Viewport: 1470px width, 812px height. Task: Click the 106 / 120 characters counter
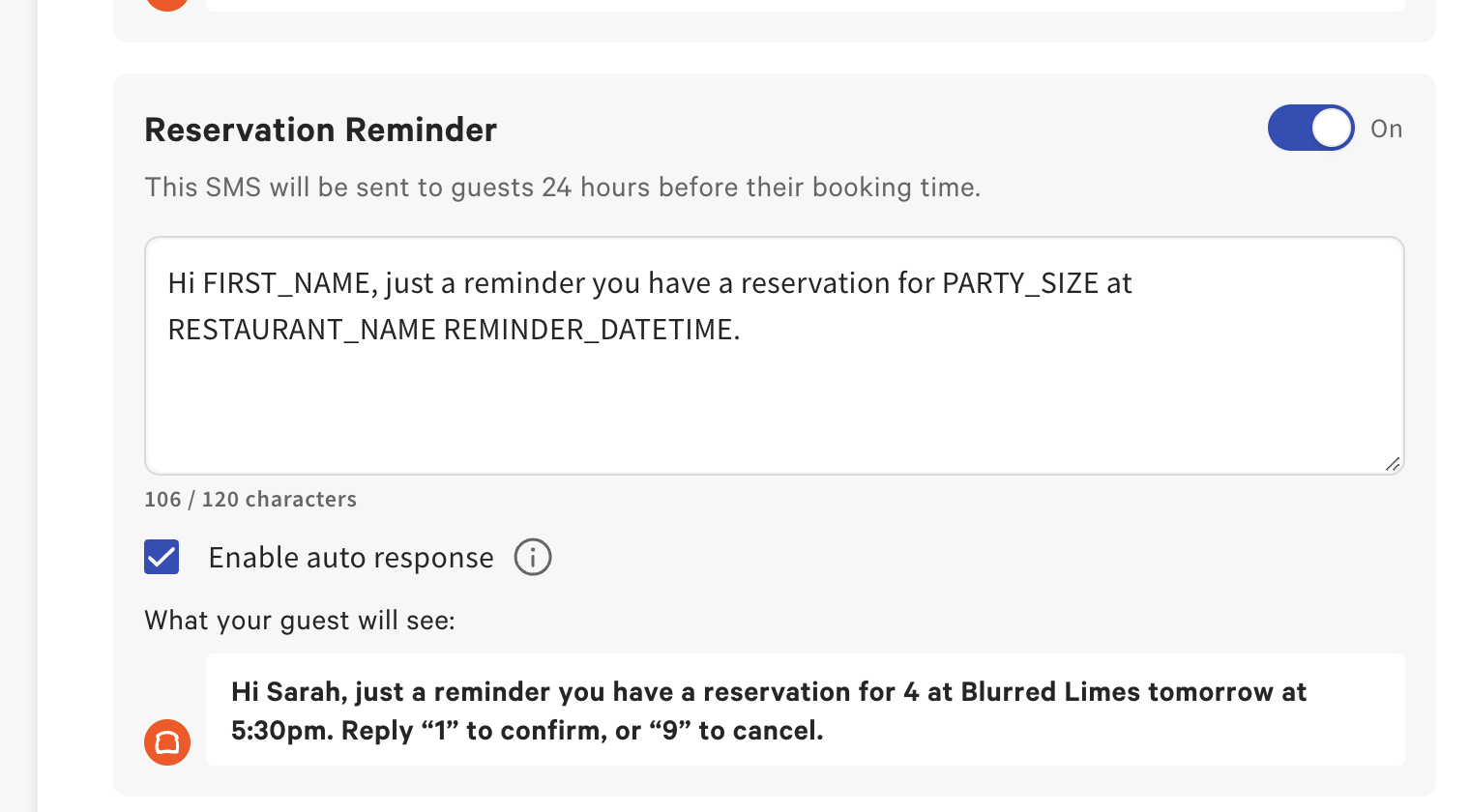[250, 499]
